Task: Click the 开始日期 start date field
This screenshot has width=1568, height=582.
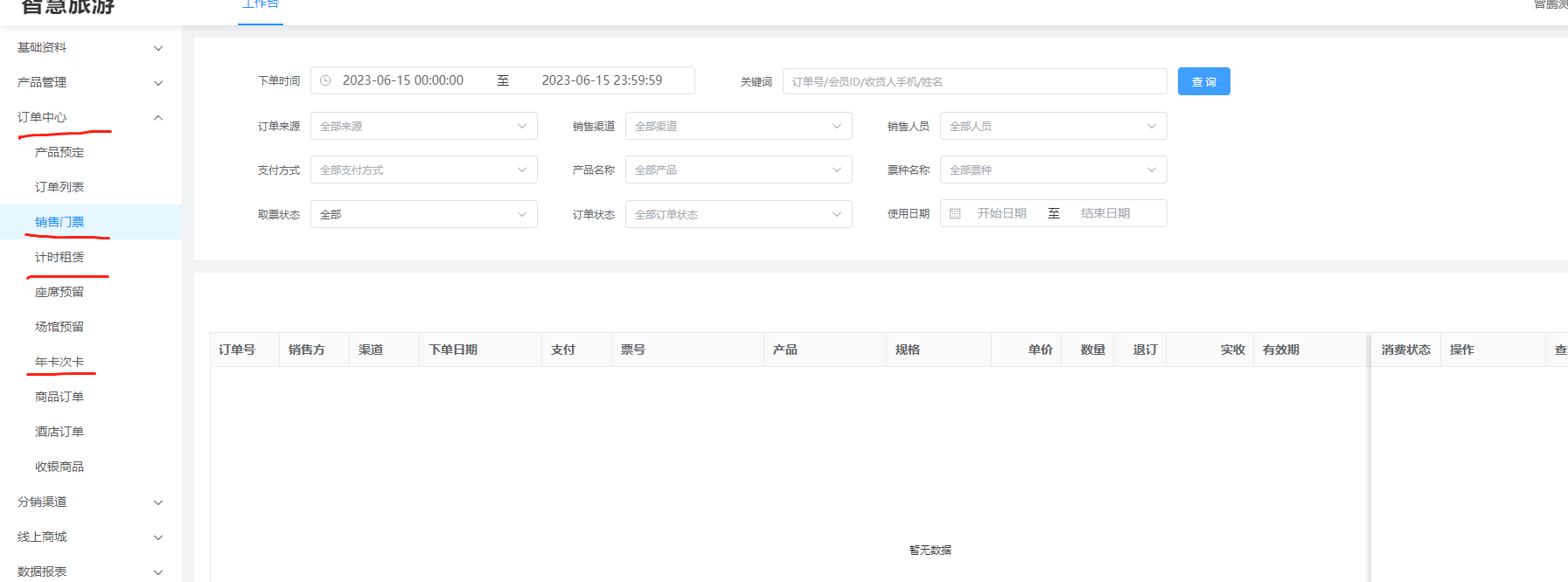Action: pyautogui.click(x=1002, y=213)
